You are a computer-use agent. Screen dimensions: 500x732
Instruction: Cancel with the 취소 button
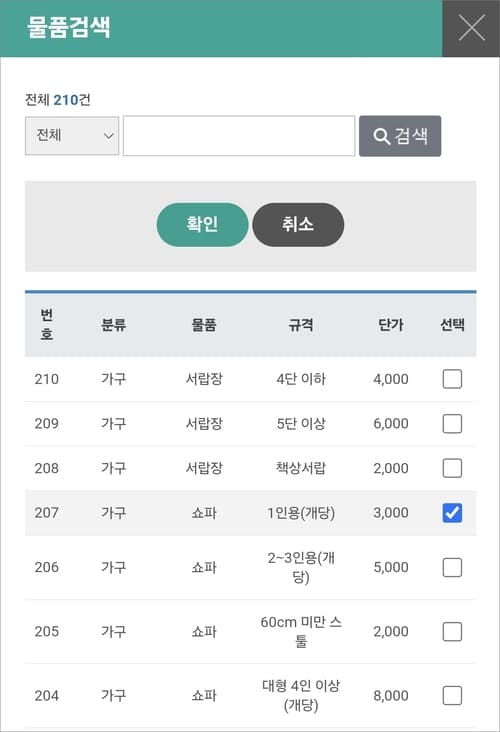pyautogui.click(x=298, y=225)
